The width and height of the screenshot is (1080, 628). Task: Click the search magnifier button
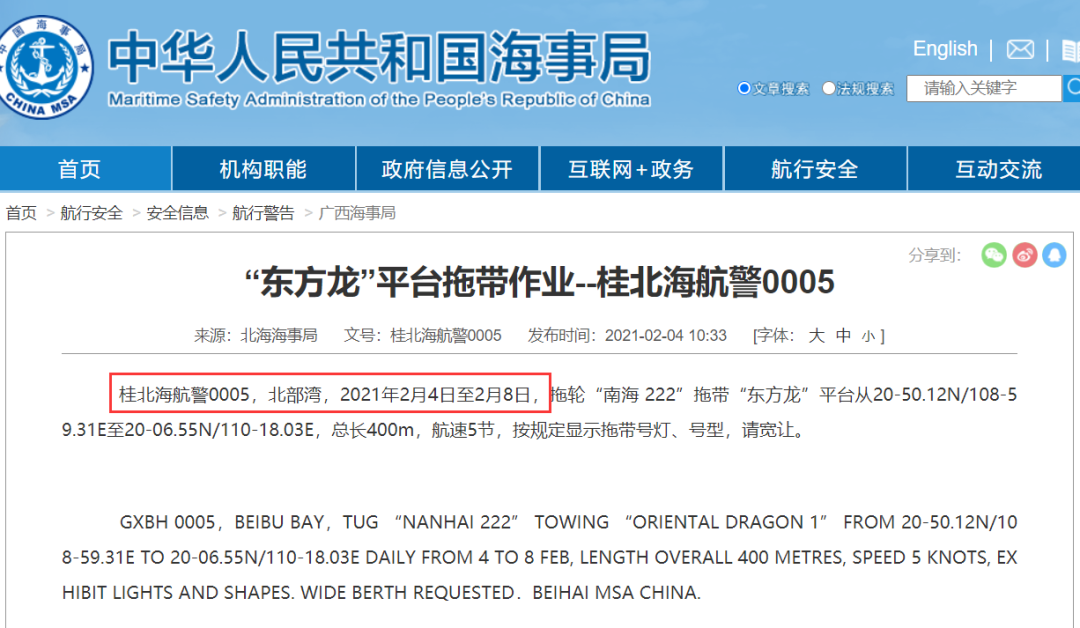1073,88
